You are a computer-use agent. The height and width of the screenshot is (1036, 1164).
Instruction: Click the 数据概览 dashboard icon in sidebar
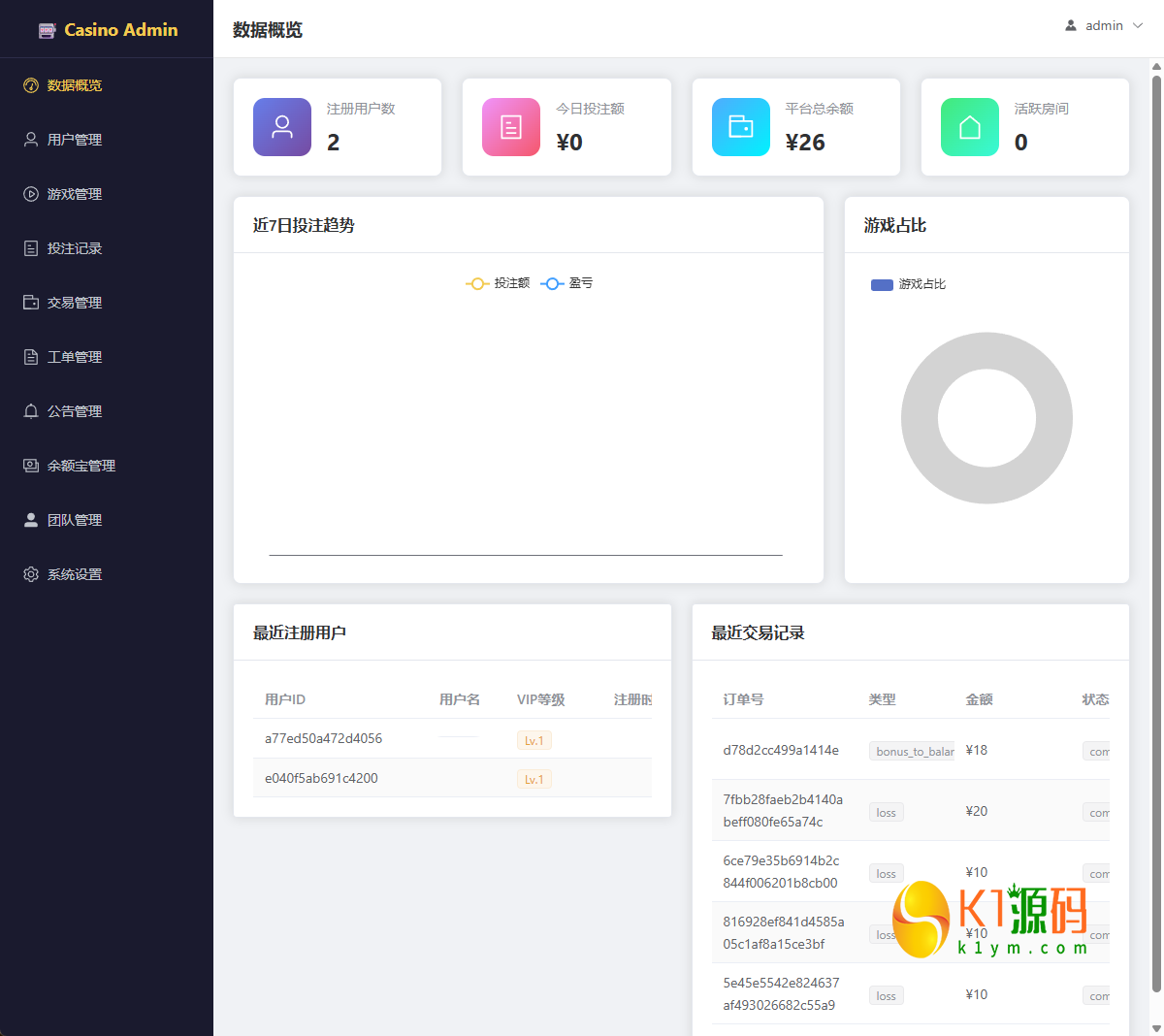click(31, 85)
